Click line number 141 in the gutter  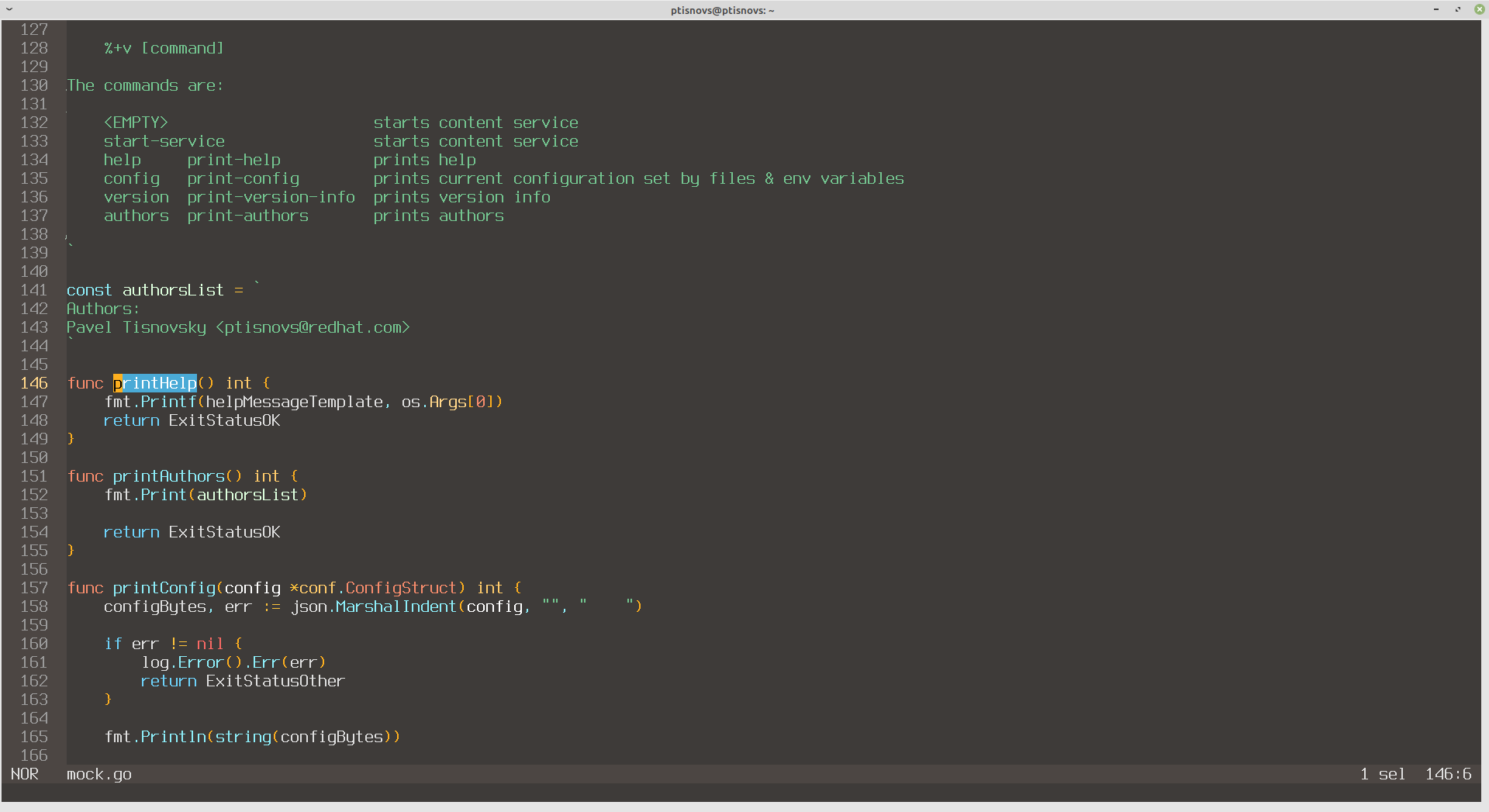tap(34, 290)
